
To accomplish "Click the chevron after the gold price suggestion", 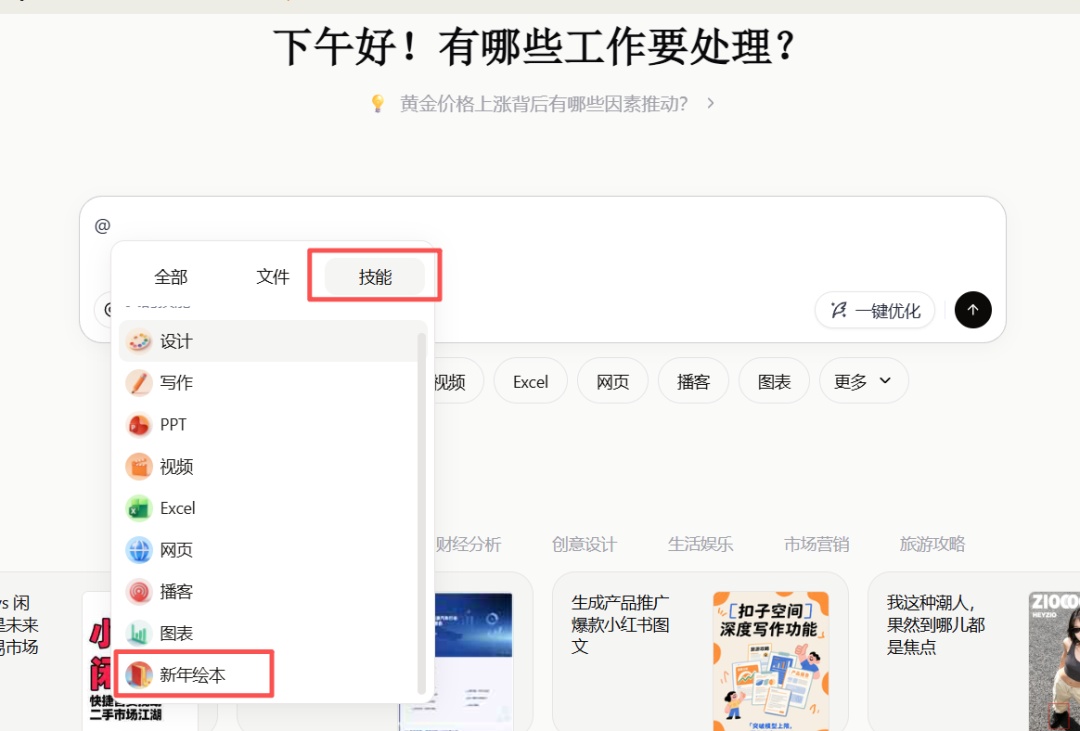I will [x=711, y=103].
